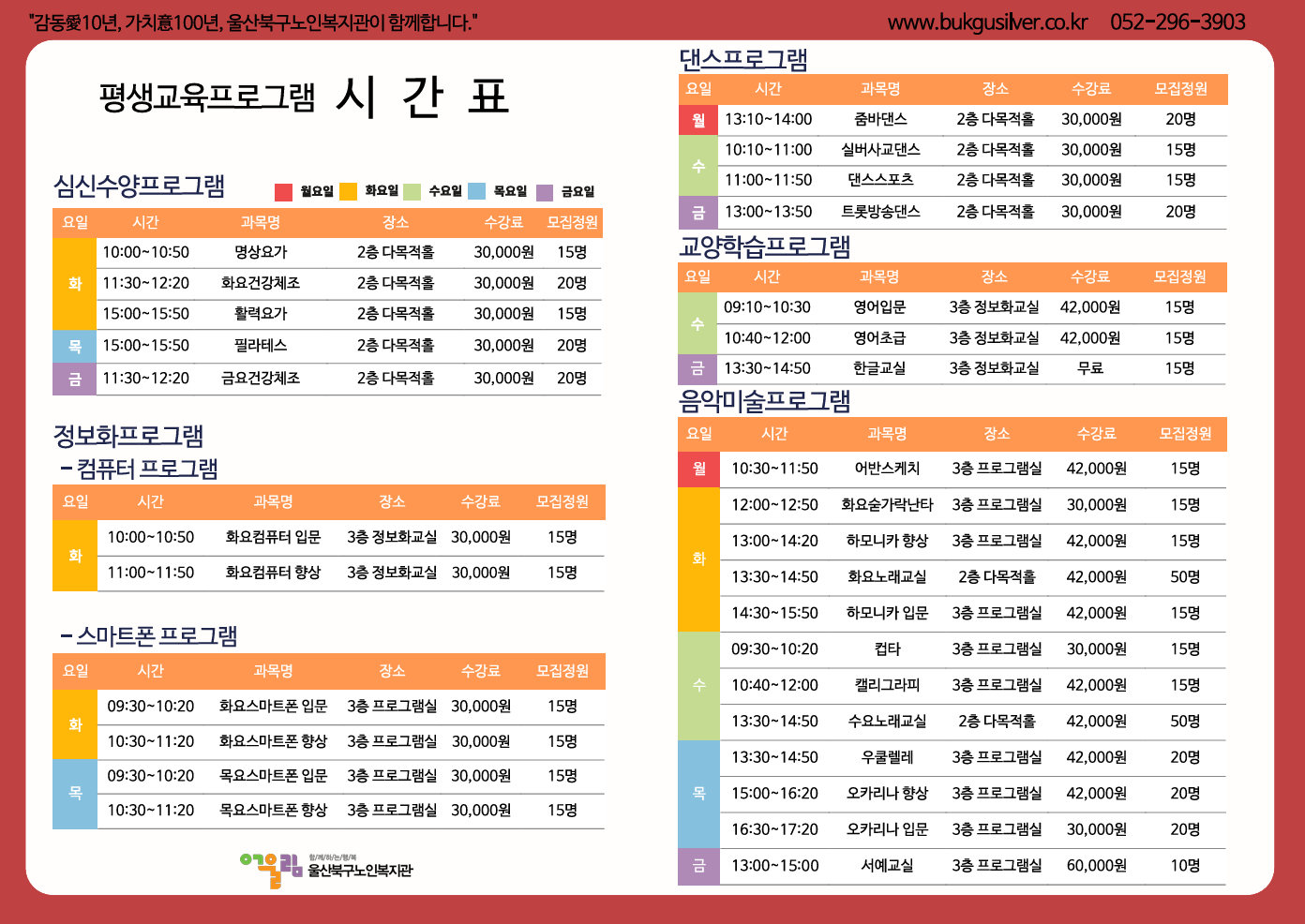Select the 심신수양프로그램 section heading
Viewport: 1305px width, 924px height.
click(x=139, y=186)
